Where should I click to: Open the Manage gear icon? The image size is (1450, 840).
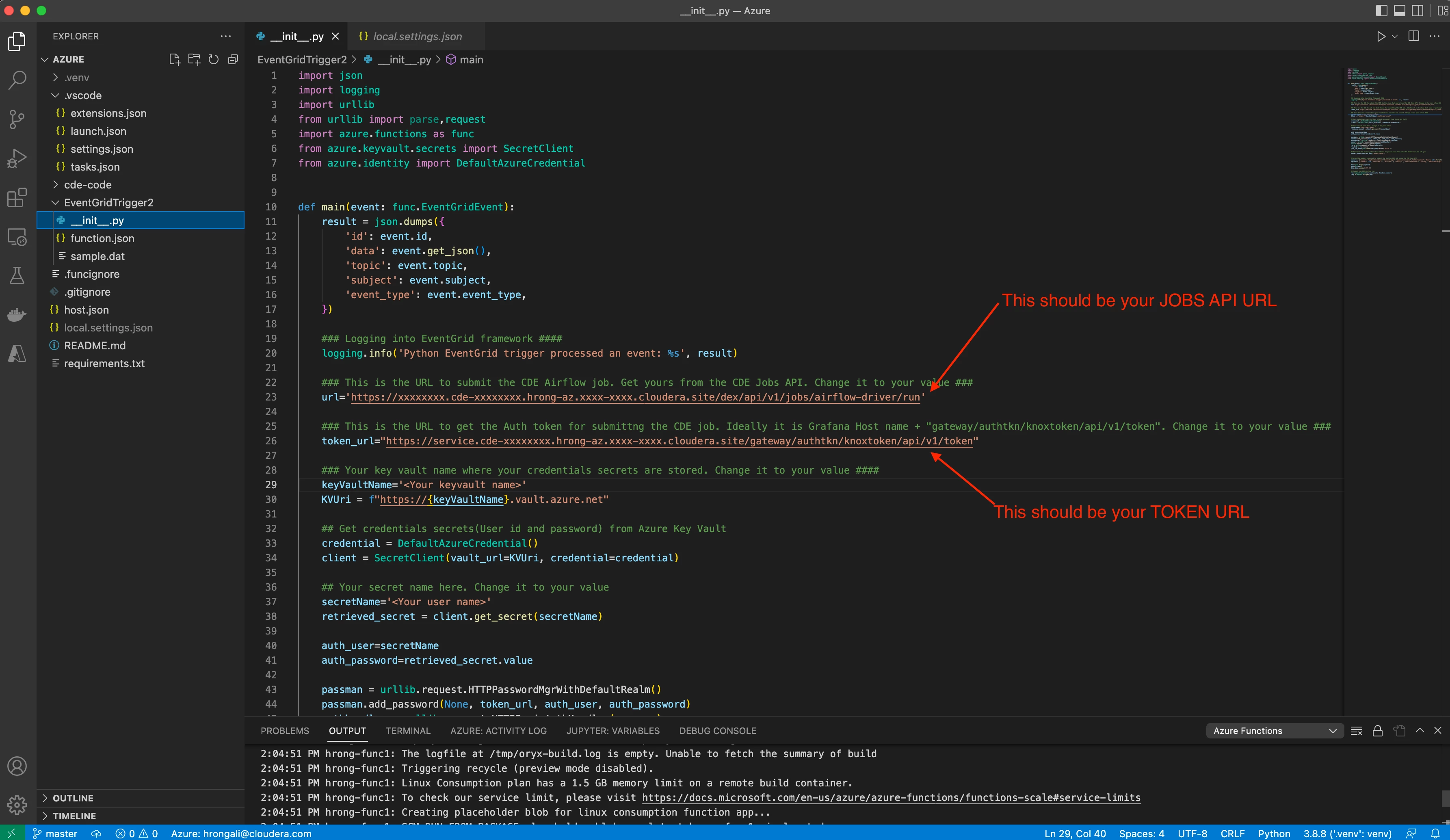pyautogui.click(x=17, y=805)
